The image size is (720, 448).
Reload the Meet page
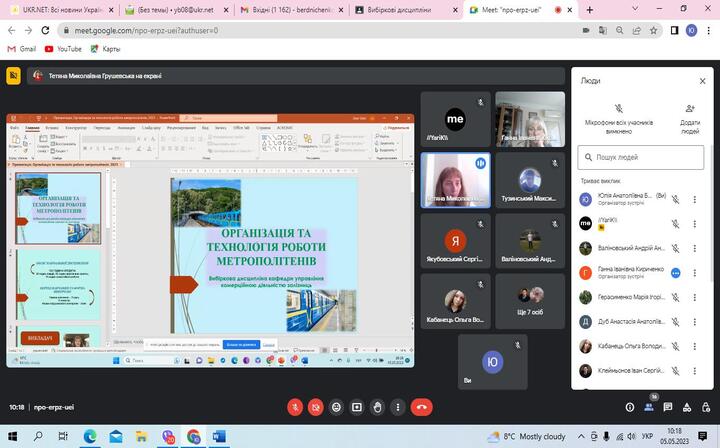(45, 30)
